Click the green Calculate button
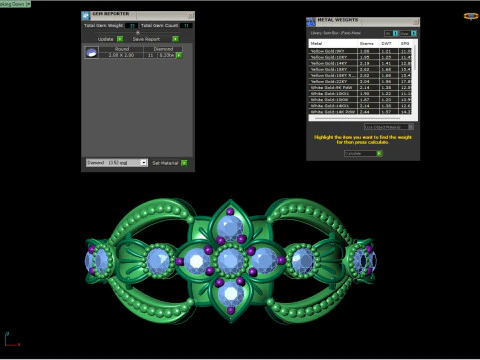This screenshot has height=360, width=480. pos(379,153)
